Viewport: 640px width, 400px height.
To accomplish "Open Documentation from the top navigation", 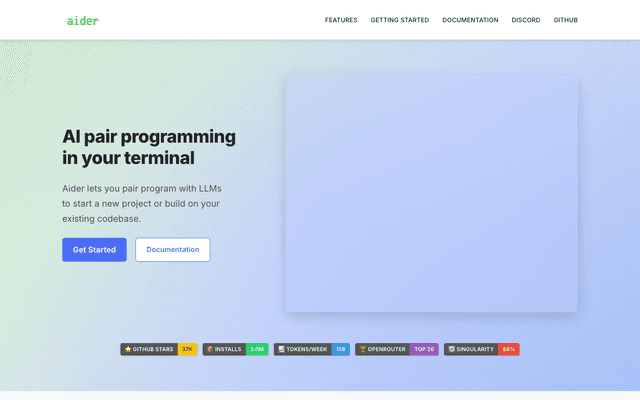I will [x=470, y=20].
